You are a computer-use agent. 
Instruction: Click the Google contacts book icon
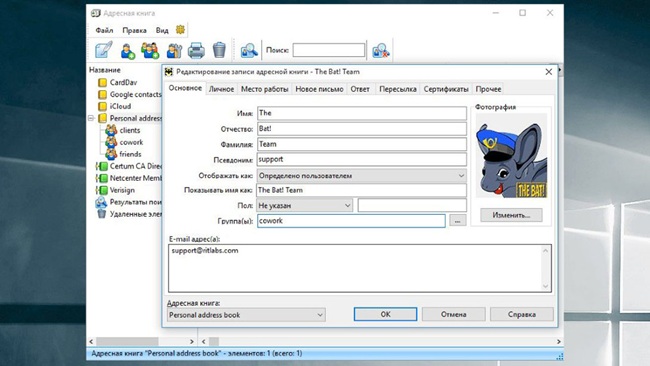click(x=102, y=95)
